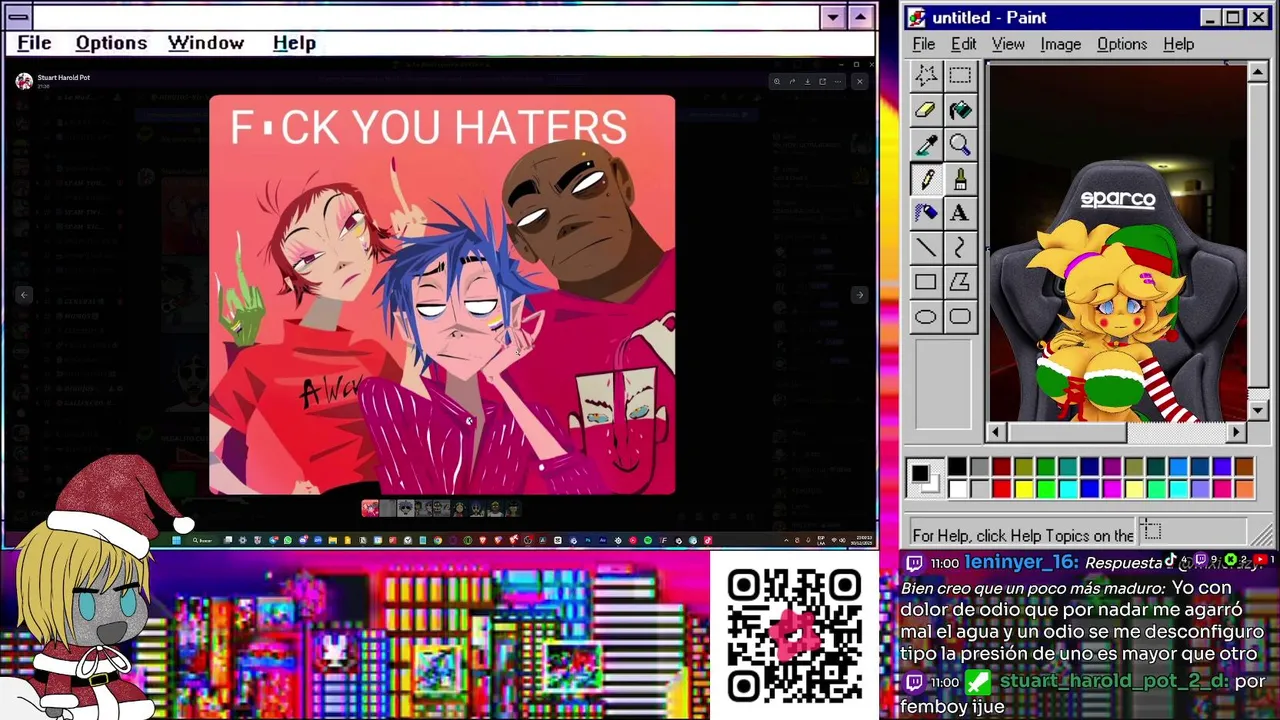Screen dimensions: 1280x720
Task: Click username leninyer_16 in chat
Action: [x=1021, y=563]
